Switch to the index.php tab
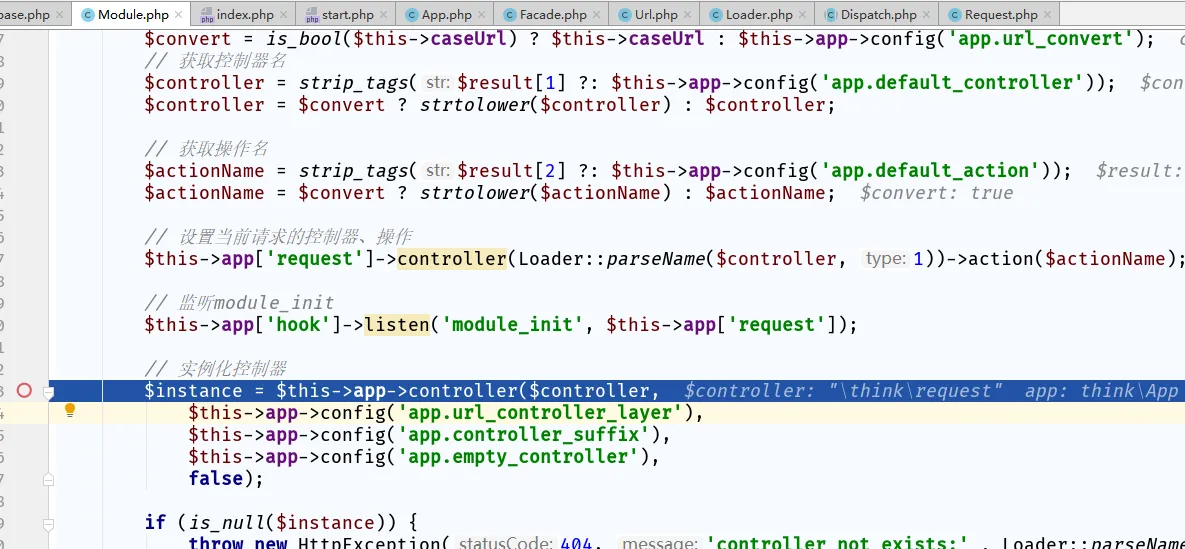Image resolution: width=1185 pixels, height=549 pixels. [x=245, y=15]
